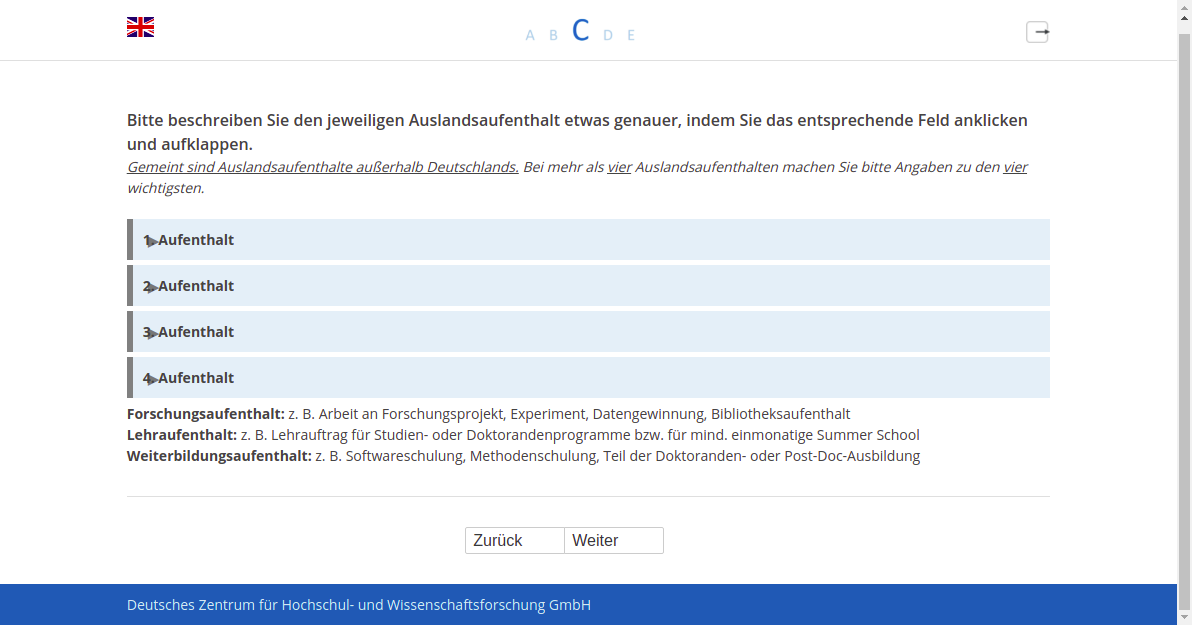The image size is (1192, 625).
Task: Select current survey section C
Action: [581, 31]
